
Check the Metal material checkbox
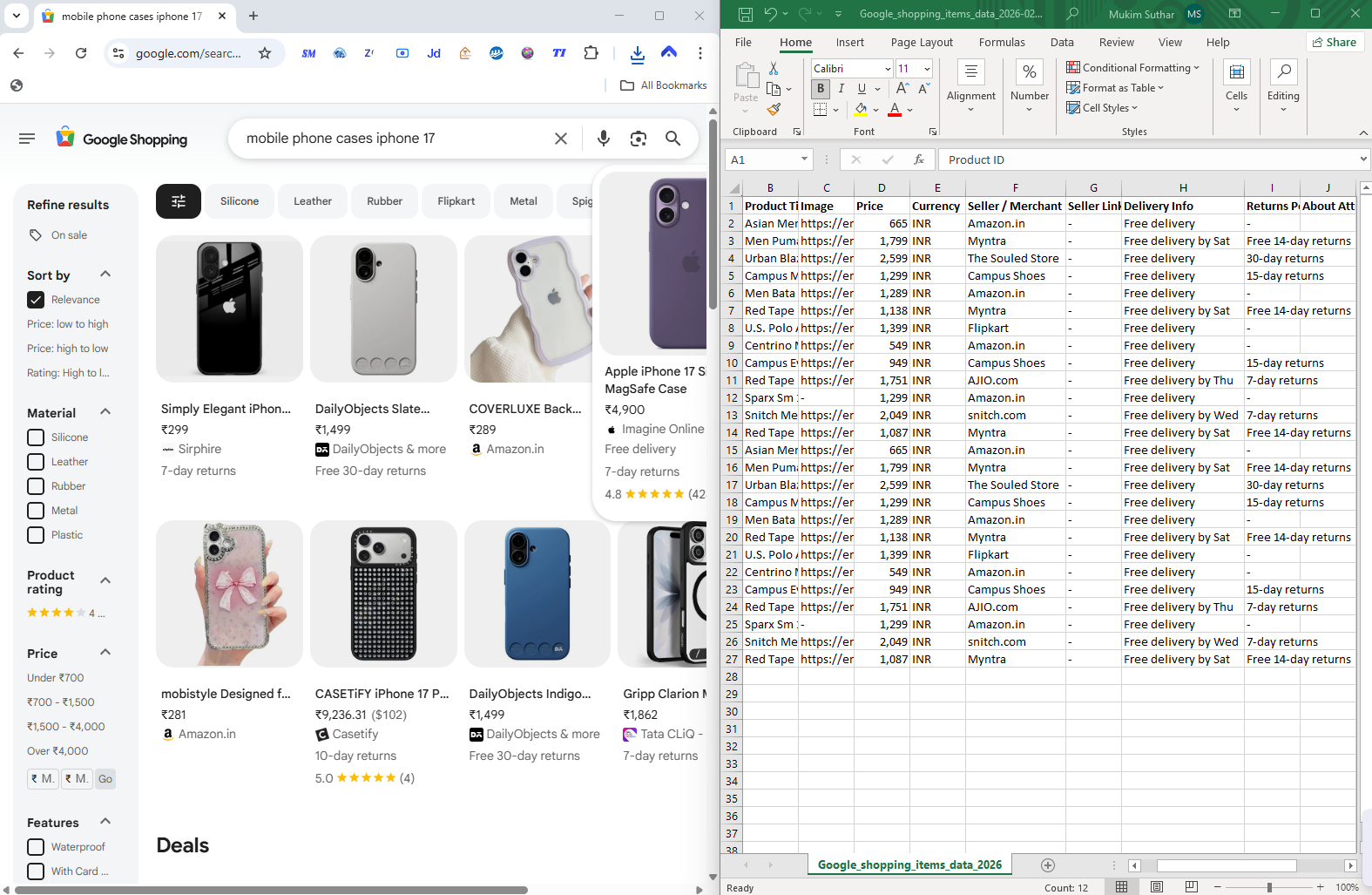click(36, 511)
